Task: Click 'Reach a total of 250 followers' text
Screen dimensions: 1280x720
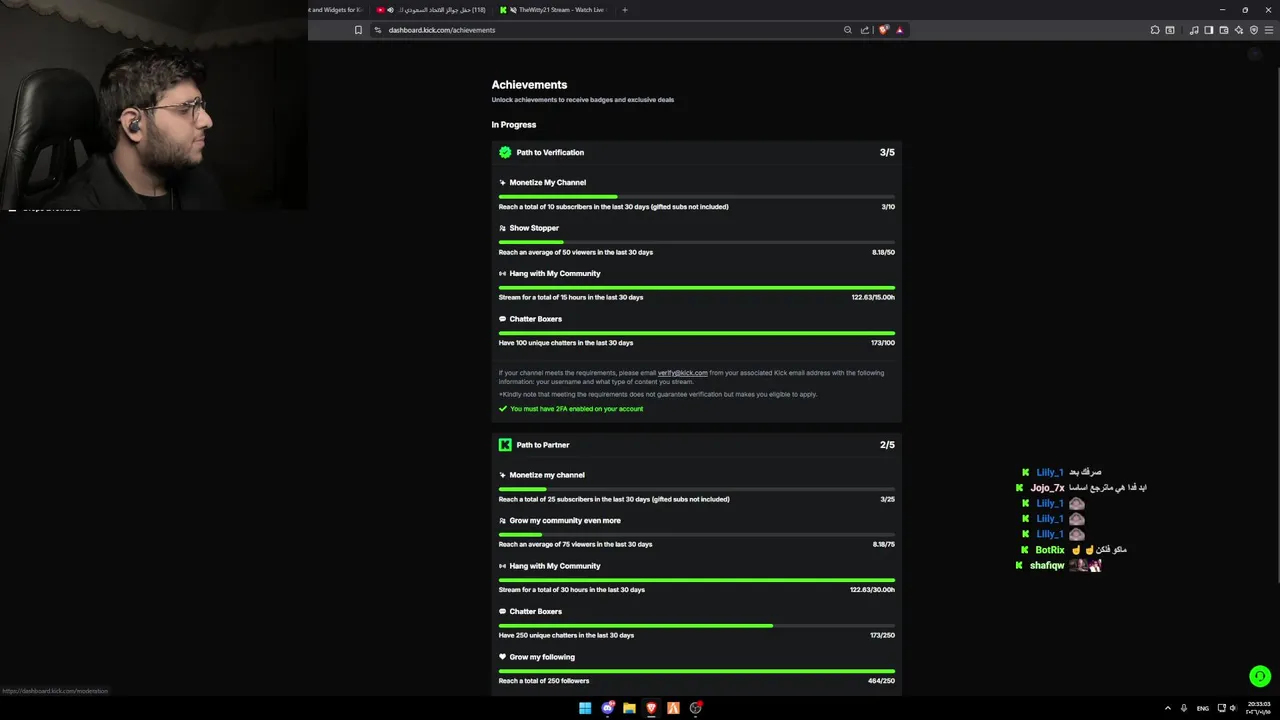Action: (x=544, y=681)
